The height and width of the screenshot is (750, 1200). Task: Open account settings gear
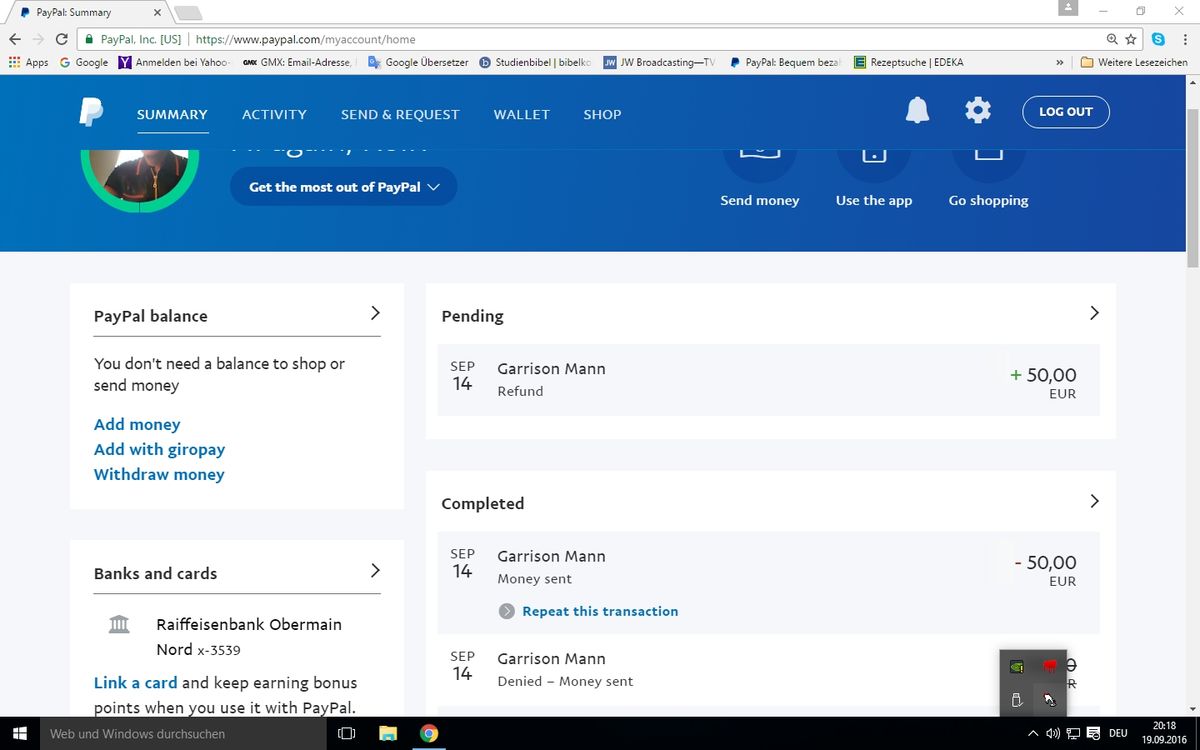[x=978, y=111]
